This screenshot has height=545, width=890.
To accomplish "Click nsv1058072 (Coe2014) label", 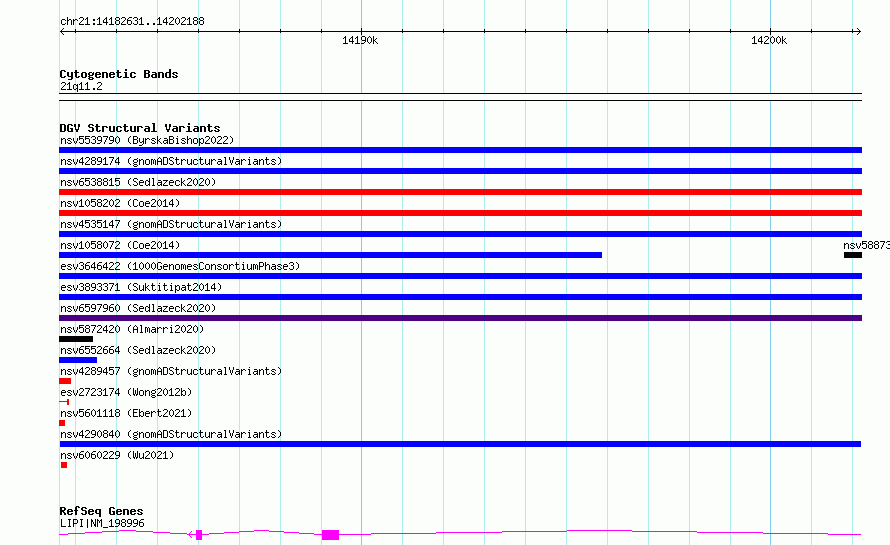I will [120, 245].
